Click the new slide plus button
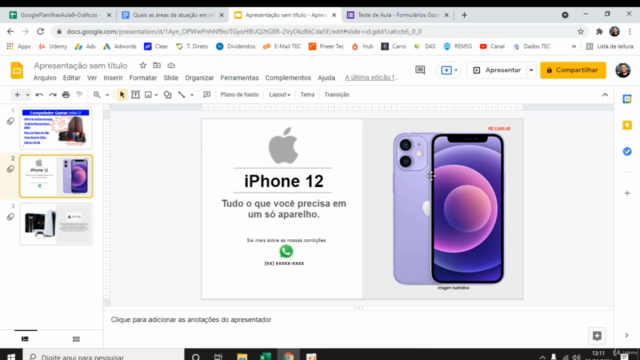 17,95
